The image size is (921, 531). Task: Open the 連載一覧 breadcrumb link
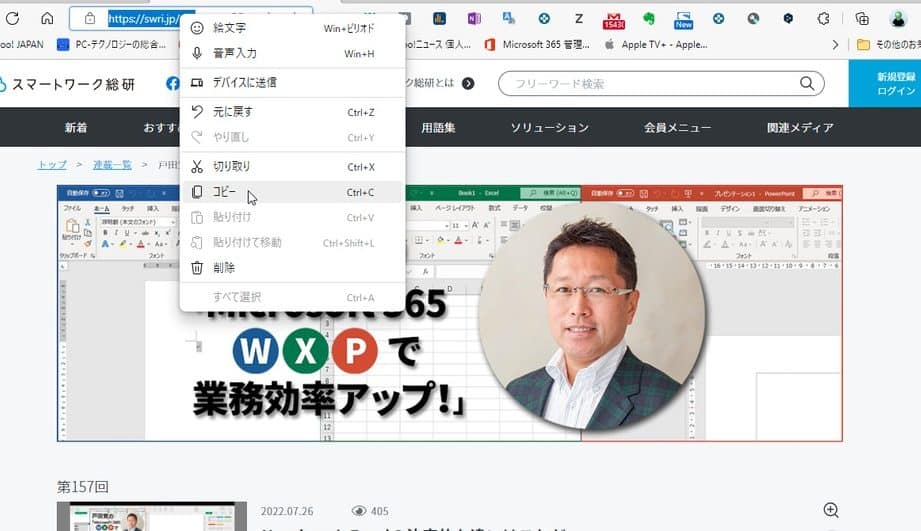[111, 164]
